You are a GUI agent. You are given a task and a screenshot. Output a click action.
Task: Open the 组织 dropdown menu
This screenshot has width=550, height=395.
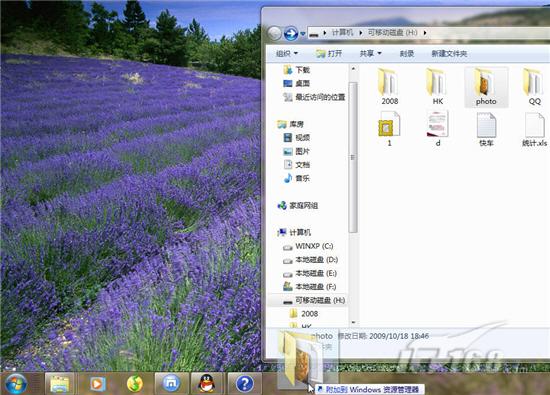(x=287, y=54)
